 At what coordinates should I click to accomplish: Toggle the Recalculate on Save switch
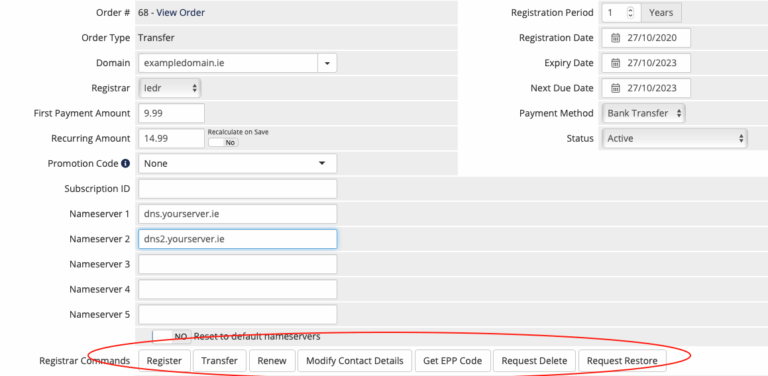point(223,142)
